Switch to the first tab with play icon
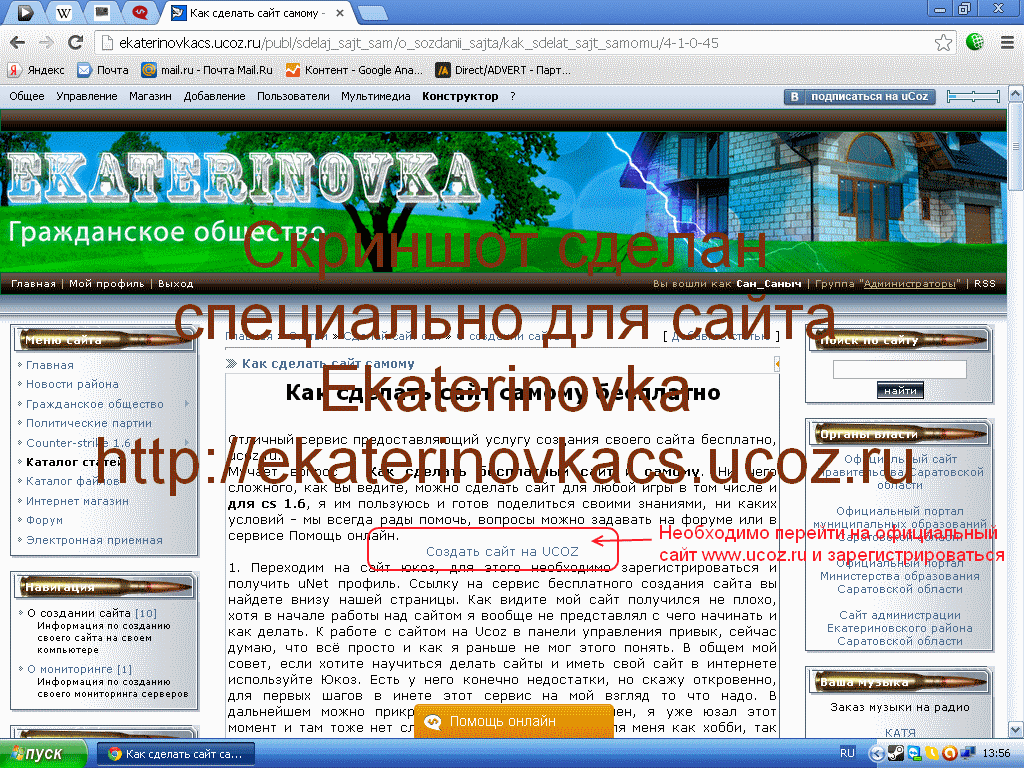The height and width of the screenshot is (768, 1024). pyautogui.click(x=25, y=12)
